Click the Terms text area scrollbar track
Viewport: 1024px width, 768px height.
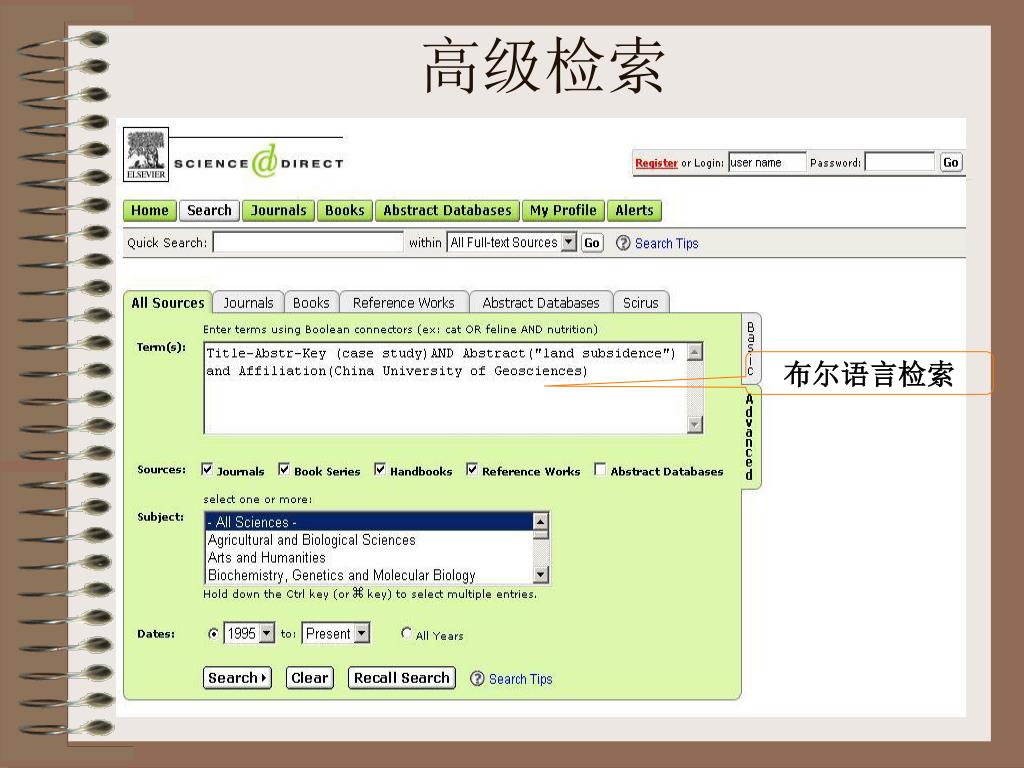click(x=695, y=388)
